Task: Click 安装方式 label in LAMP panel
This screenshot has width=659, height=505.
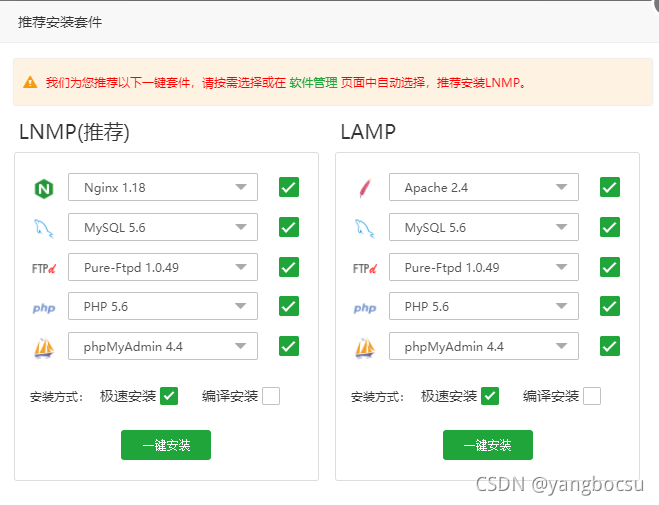Action: click(377, 396)
